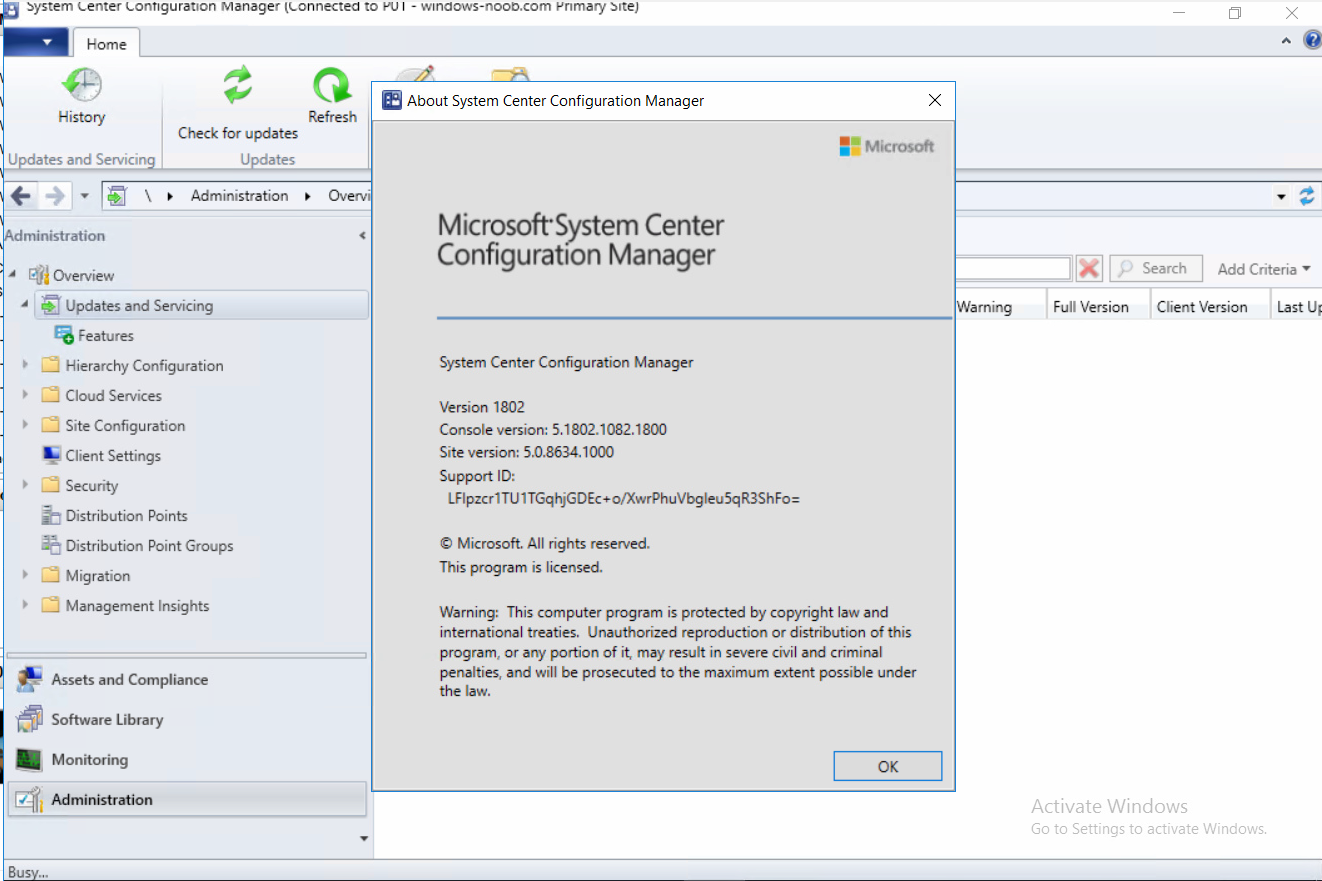This screenshot has height=881, width=1322.
Task: Select Distribution Point Groups tree item
Action: tap(149, 546)
